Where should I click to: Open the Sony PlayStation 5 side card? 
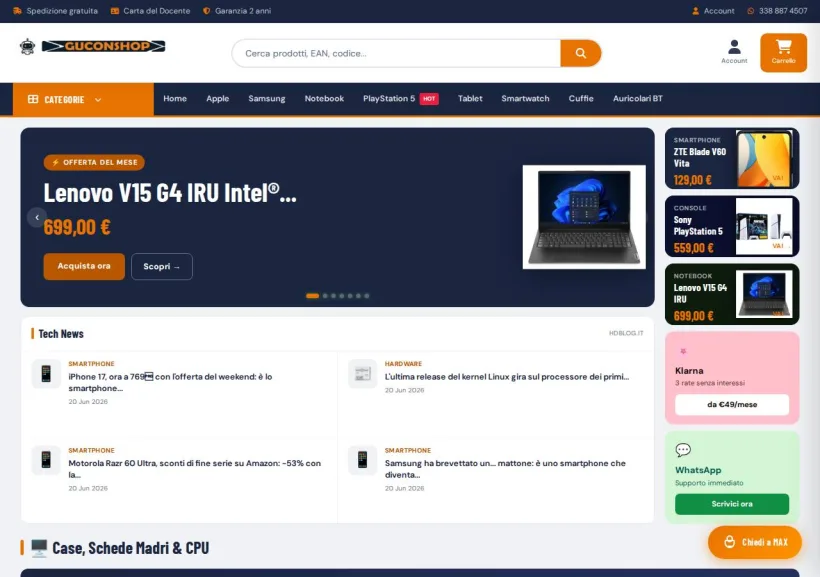pyautogui.click(x=732, y=226)
